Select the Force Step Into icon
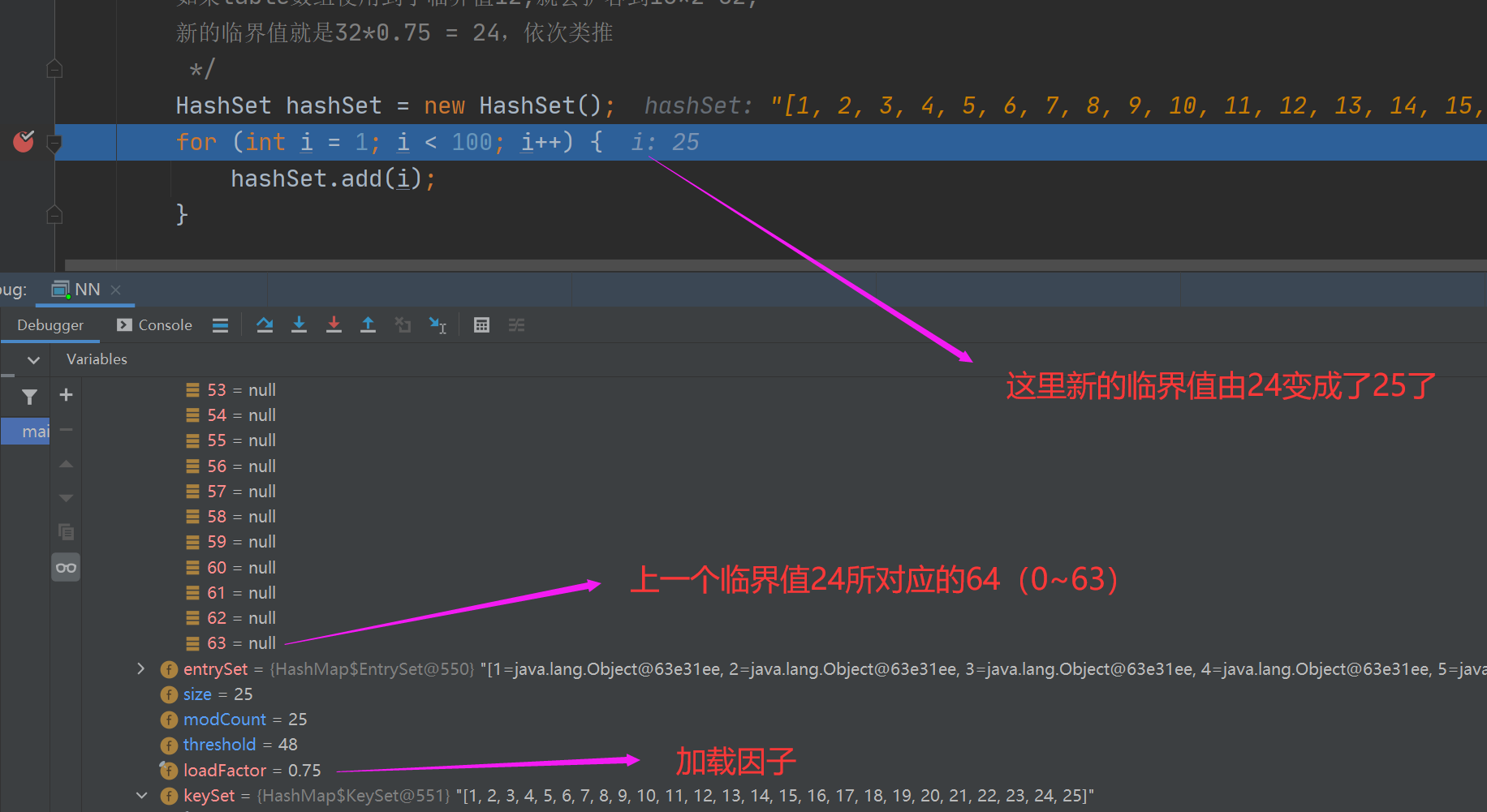The width and height of the screenshot is (1487, 812). 334,324
